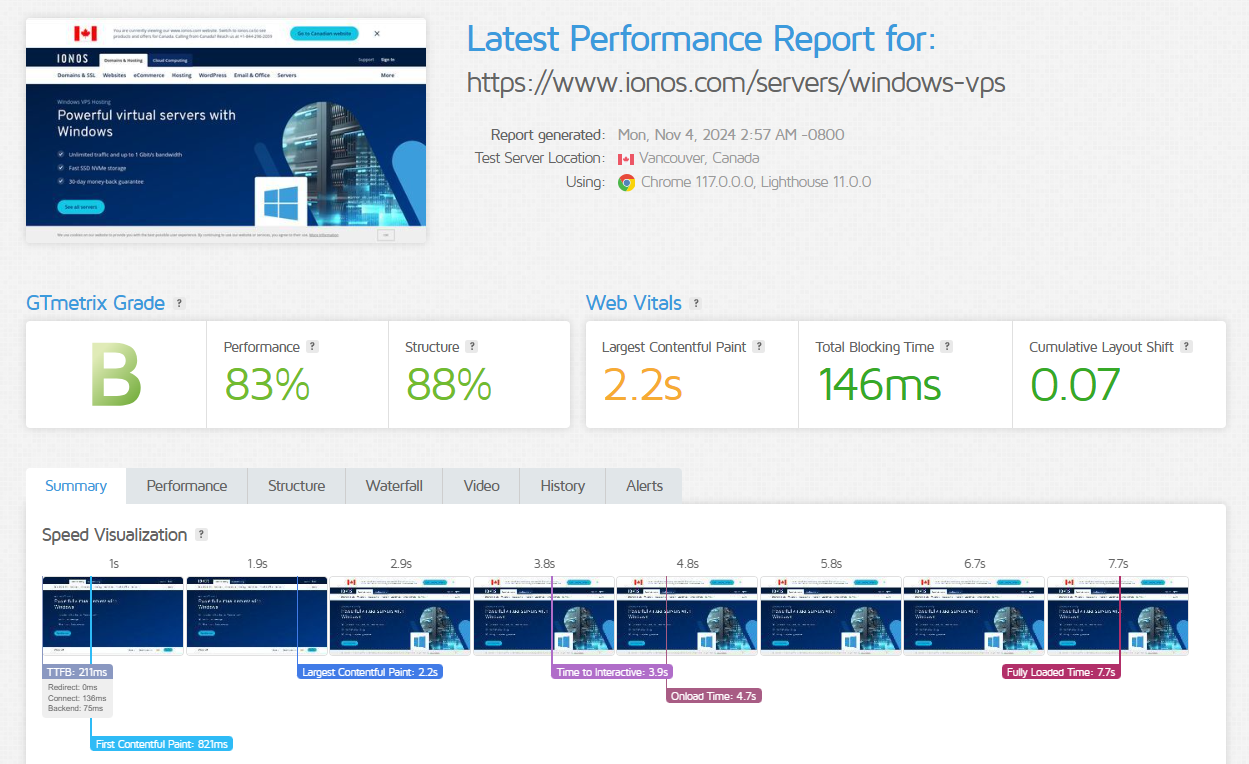
Task: Click the Total Blocking Time help icon
Action: click(946, 346)
